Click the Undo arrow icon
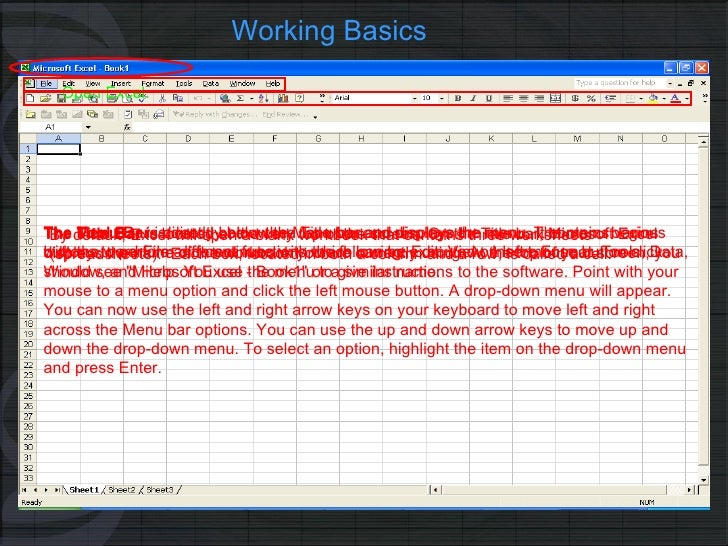Screen dimensions: 728x546 click(198, 98)
